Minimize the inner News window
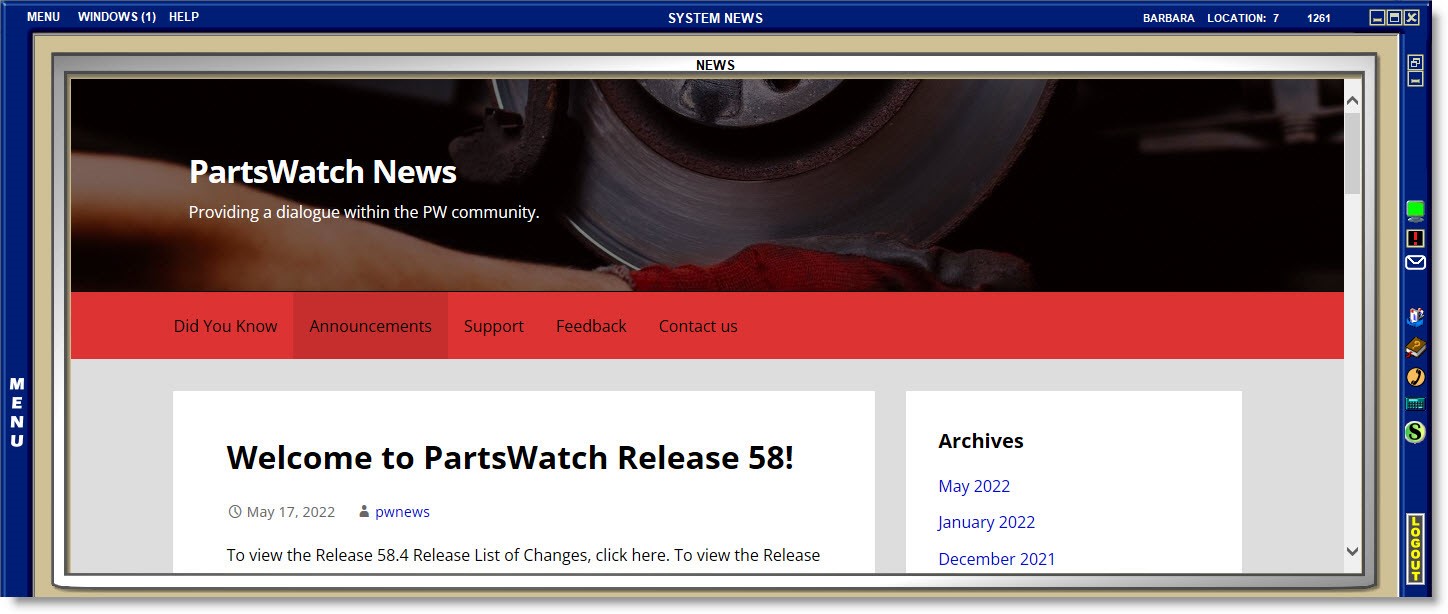This screenshot has height=614, width=1448. click(x=1415, y=79)
